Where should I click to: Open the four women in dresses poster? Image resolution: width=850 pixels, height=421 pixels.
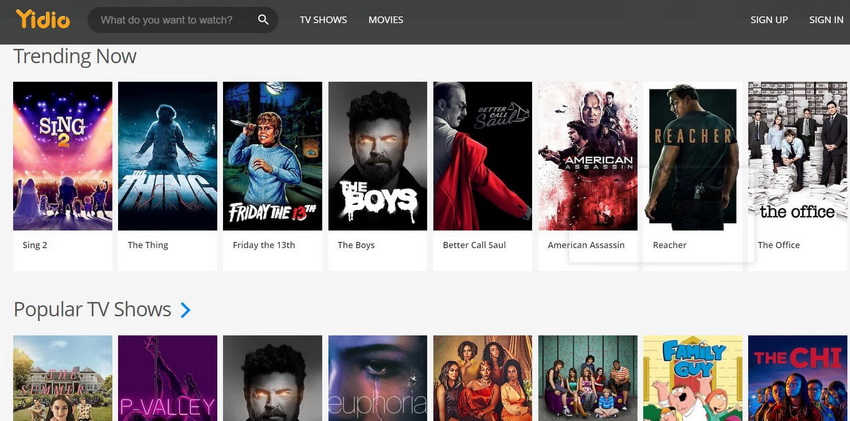[x=482, y=378]
